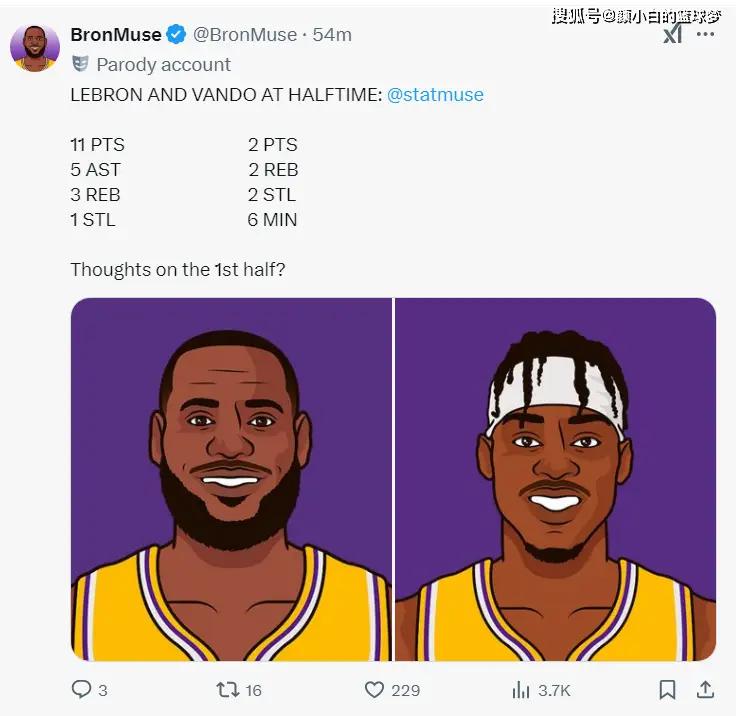The image size is (736, 716).
Task: Click the "Parody account" label
Action: (163, 64)
